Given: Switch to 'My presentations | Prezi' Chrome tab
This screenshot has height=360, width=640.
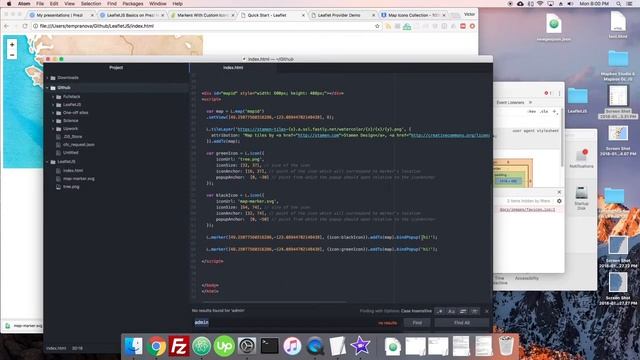Looking at the screenshot, I should (x=60, y=15).
